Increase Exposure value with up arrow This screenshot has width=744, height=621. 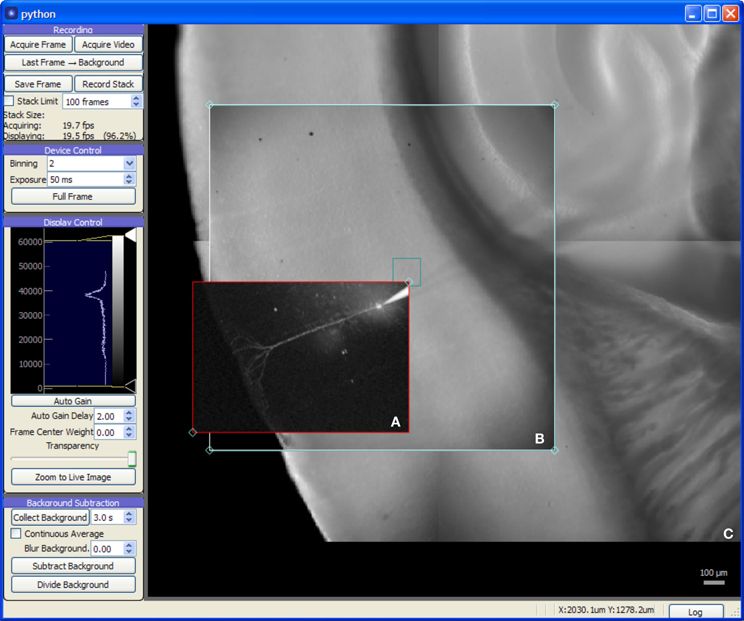(129, 176)
